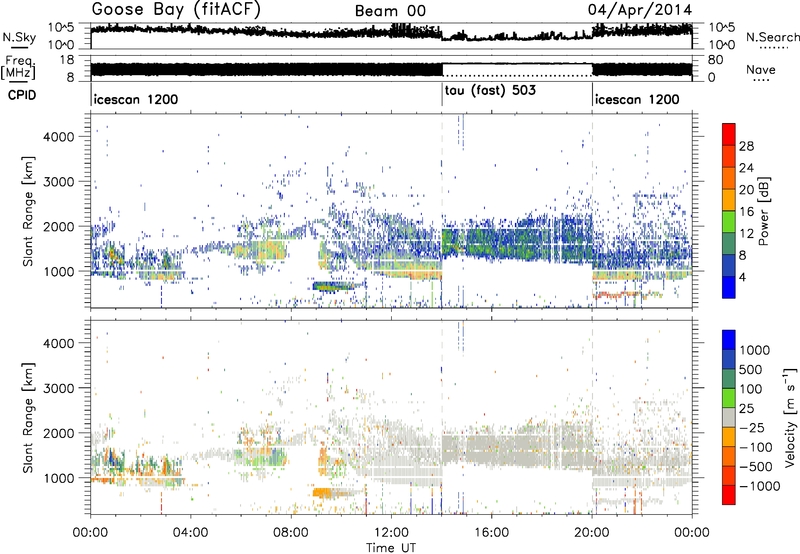Click the '3000' tick of the power panel
Image resolution: width=800 pixels, height=554 pixels.
pyautogui.click(x=59, y=182)
